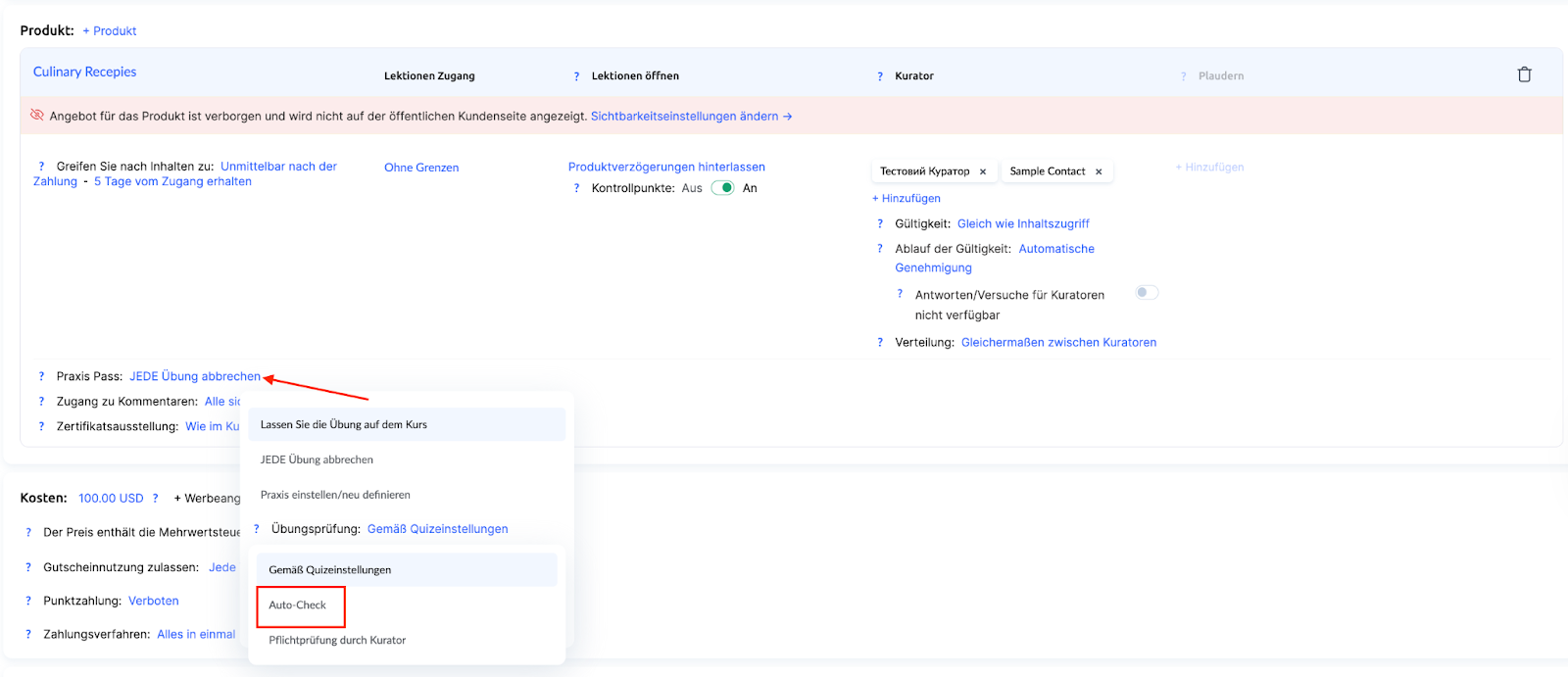
Task: Open the Culinary Recepies product title
Action: click(x=84, y=72)
